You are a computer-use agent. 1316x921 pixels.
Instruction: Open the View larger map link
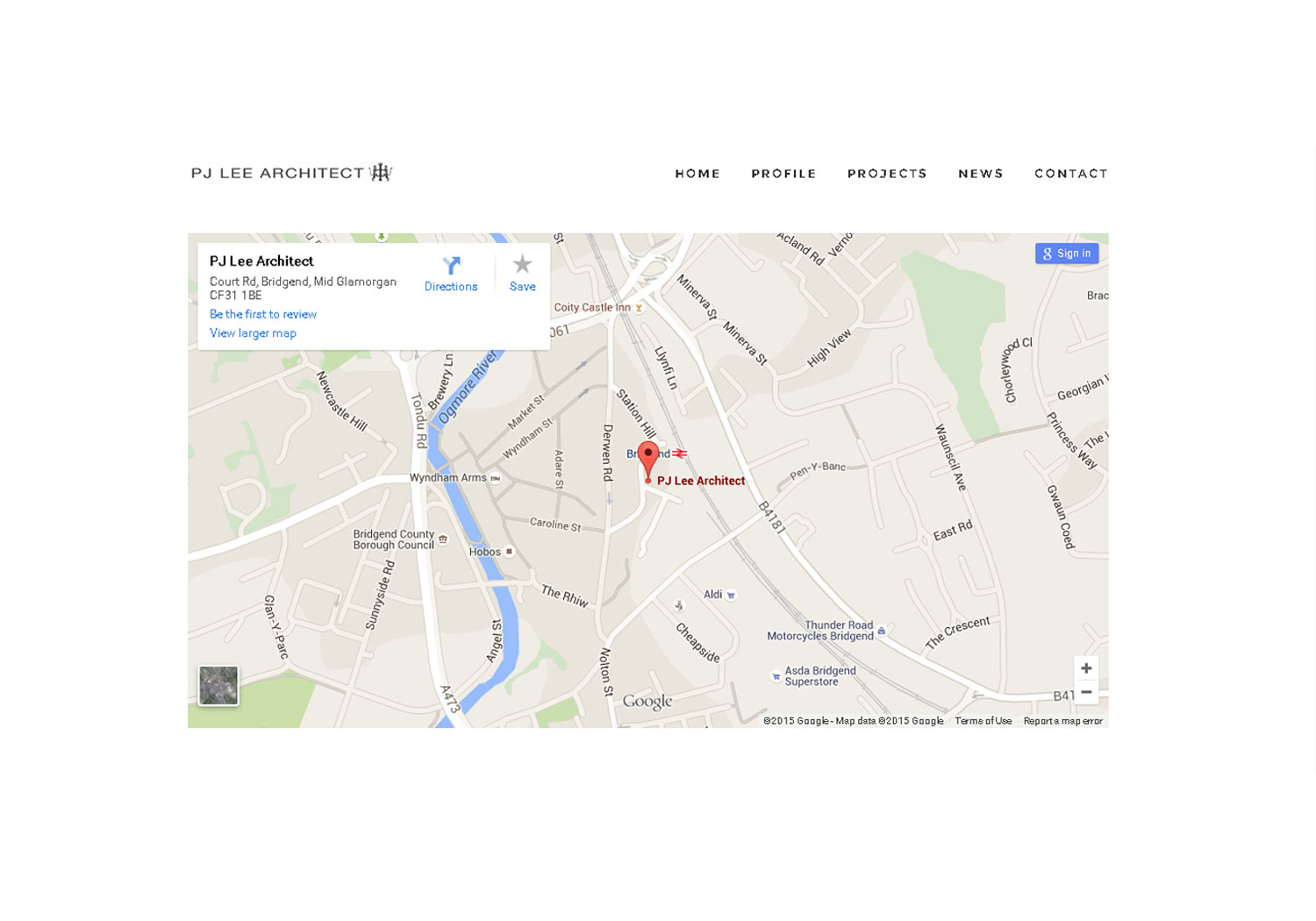[253, 333]
